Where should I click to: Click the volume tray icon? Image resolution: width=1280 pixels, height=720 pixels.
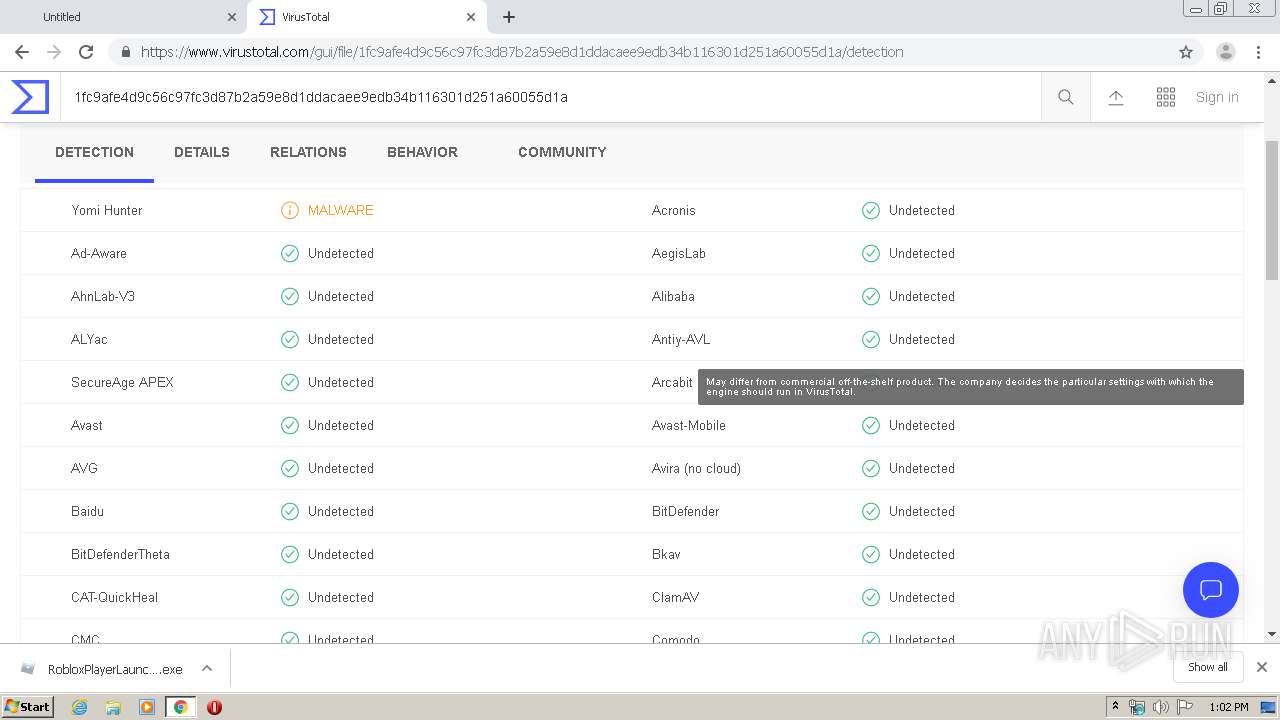tap(1161, 707)
